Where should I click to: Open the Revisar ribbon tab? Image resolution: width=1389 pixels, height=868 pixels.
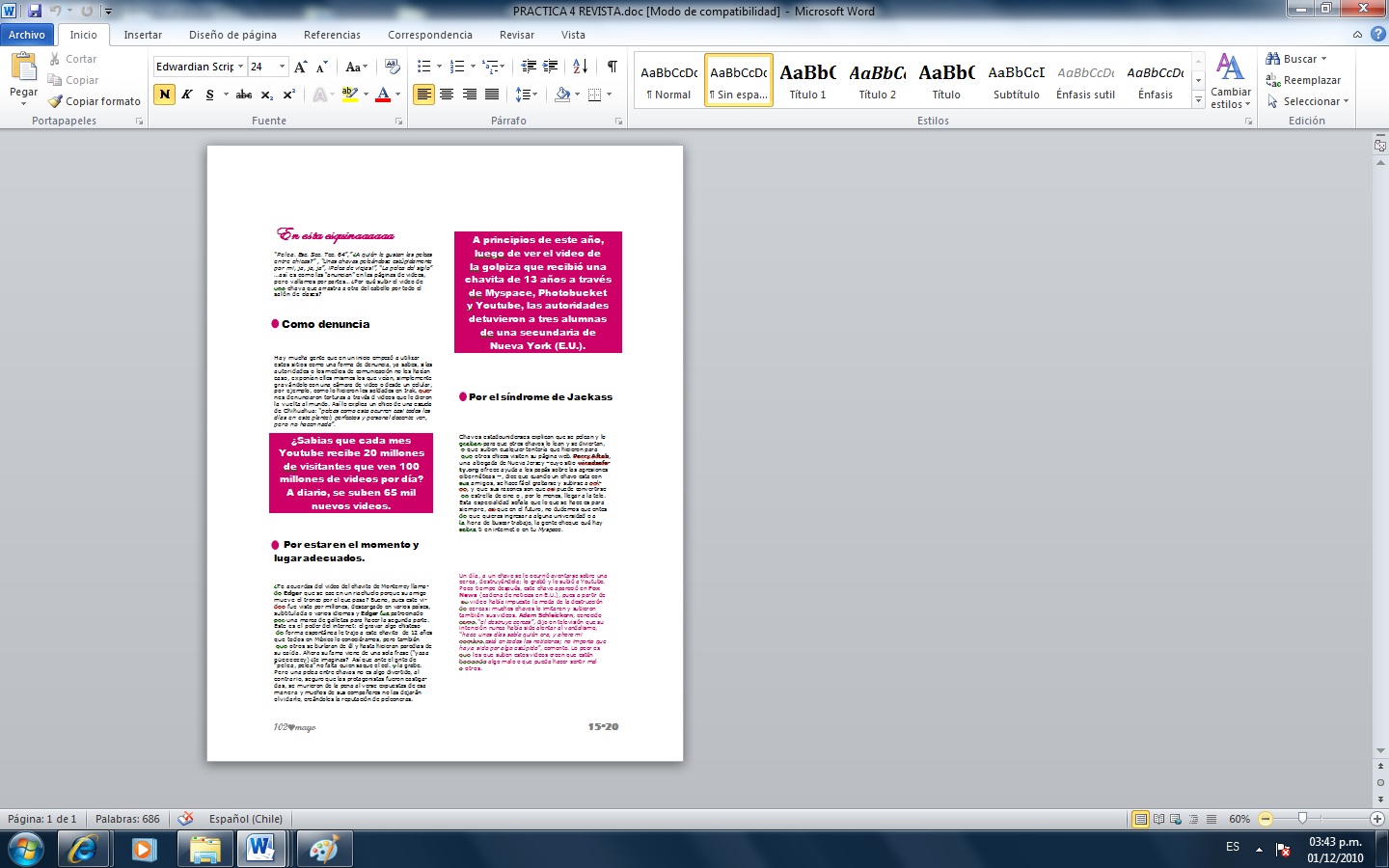[517, 34]
